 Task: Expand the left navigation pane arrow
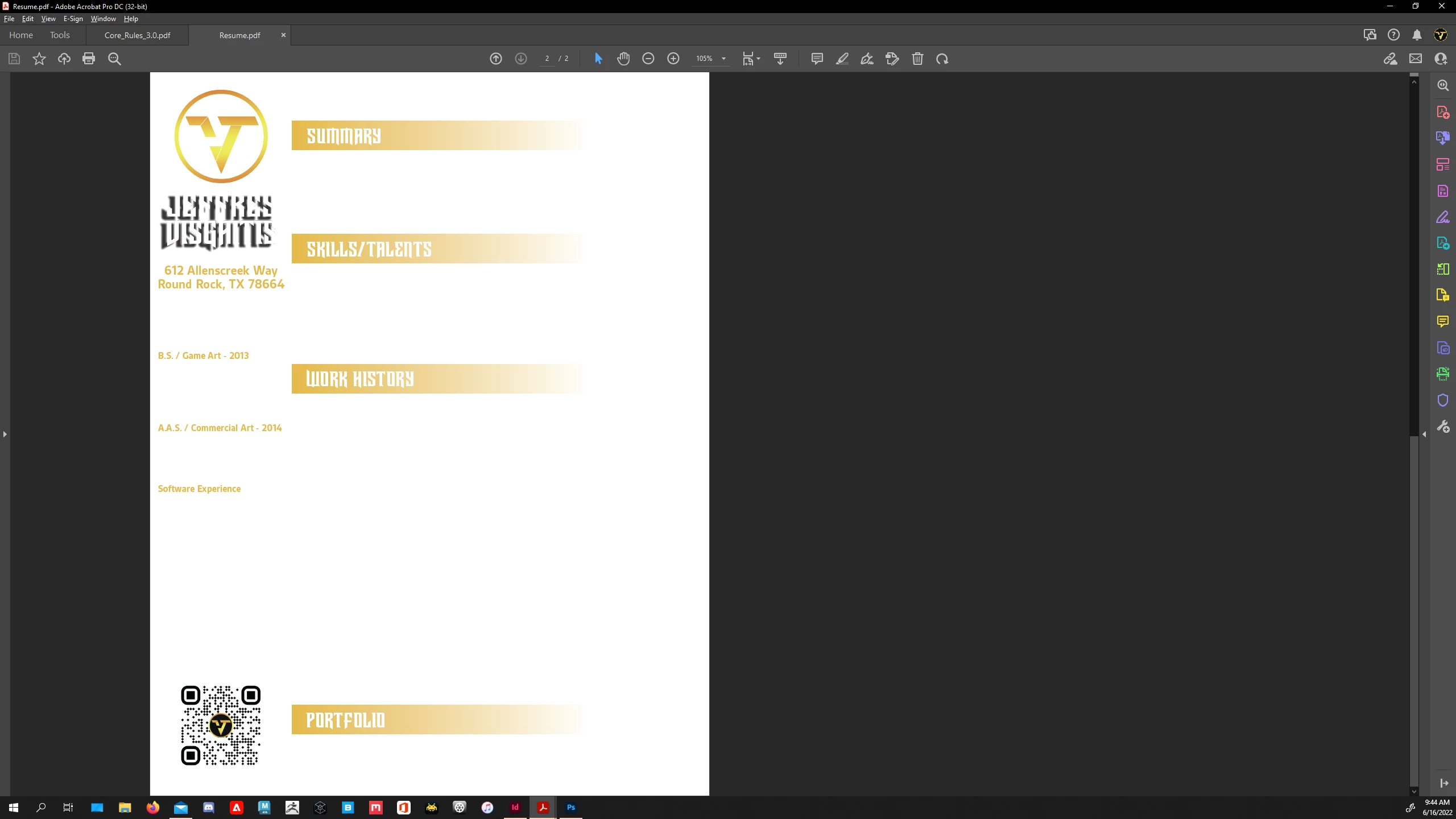click(x=5, y=435)
